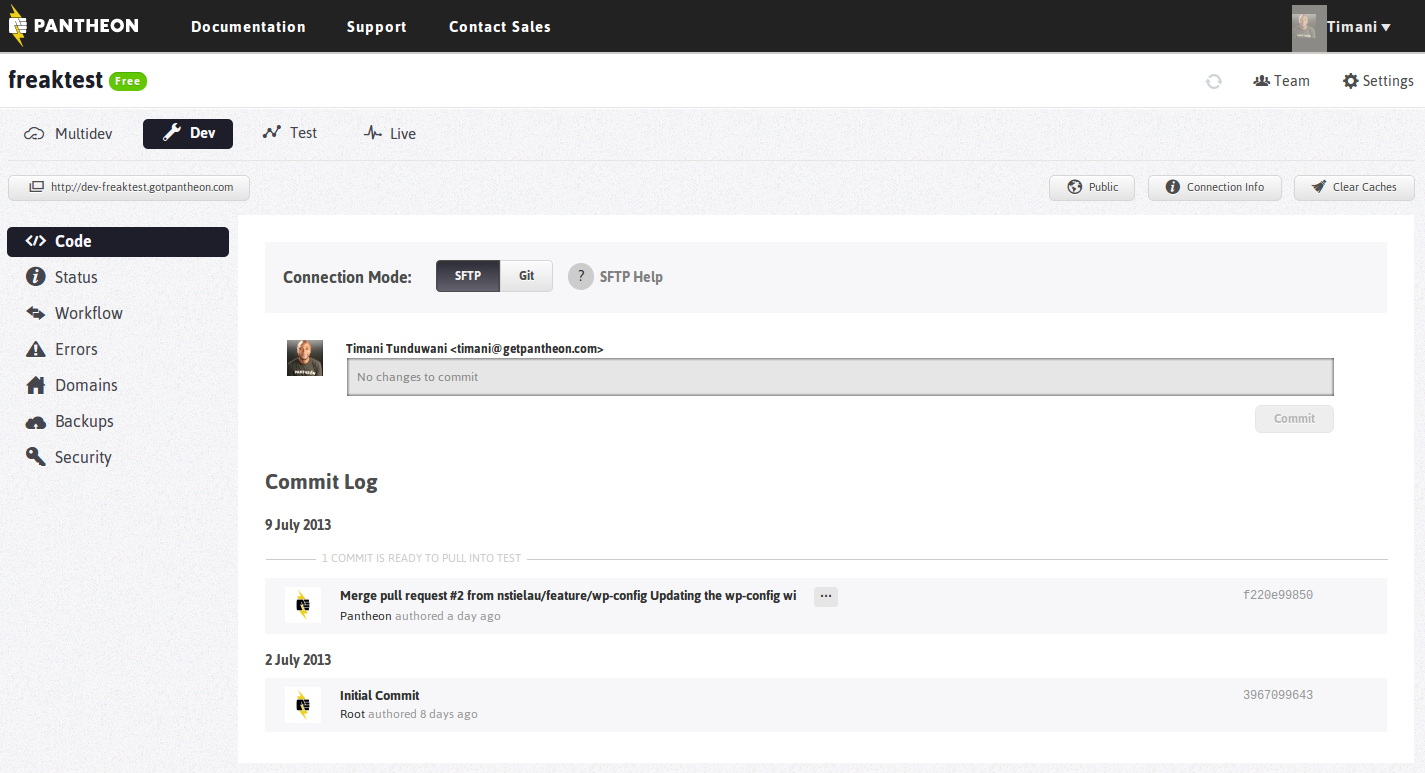Click the Team people icon
The width and height of the screenshot is (1425, 773).
1261,81
